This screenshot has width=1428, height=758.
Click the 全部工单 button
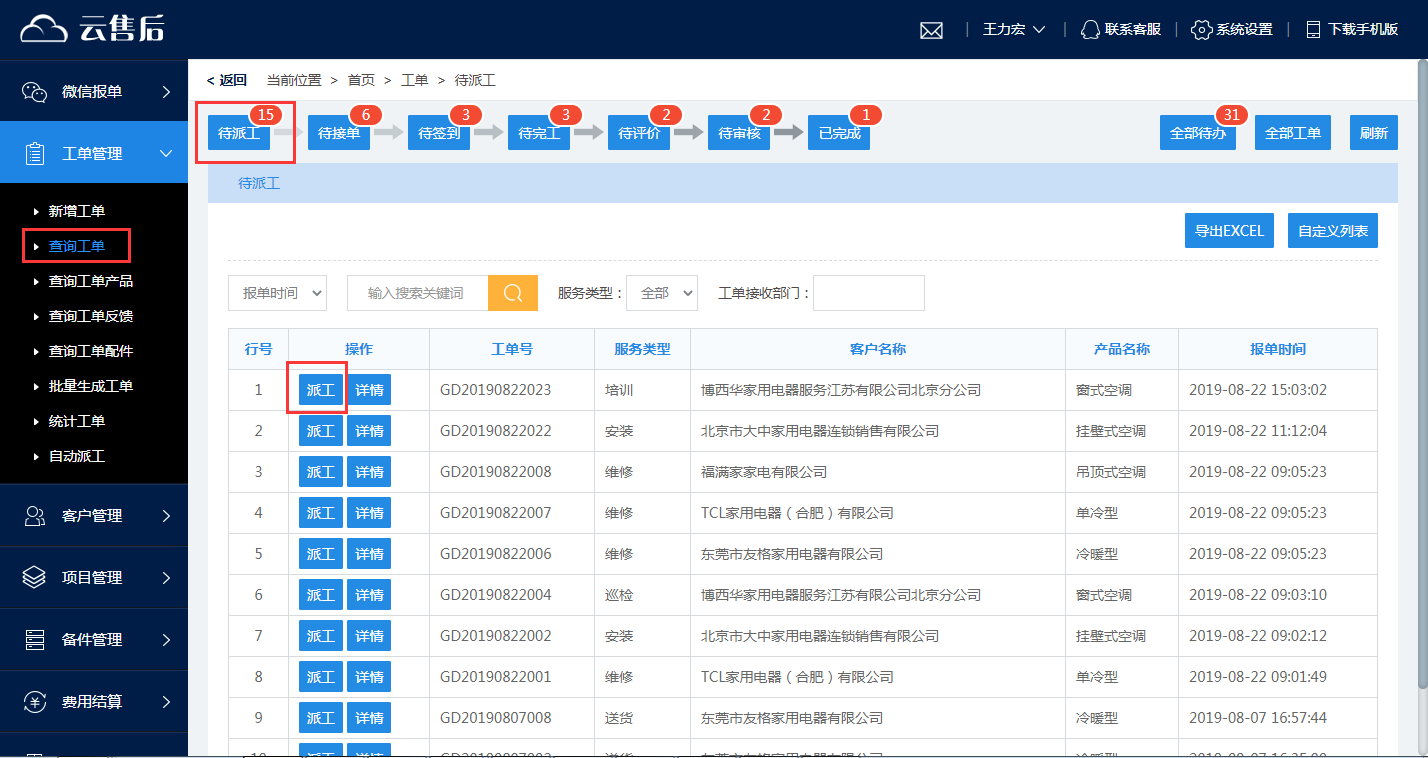click(1293, 133)
